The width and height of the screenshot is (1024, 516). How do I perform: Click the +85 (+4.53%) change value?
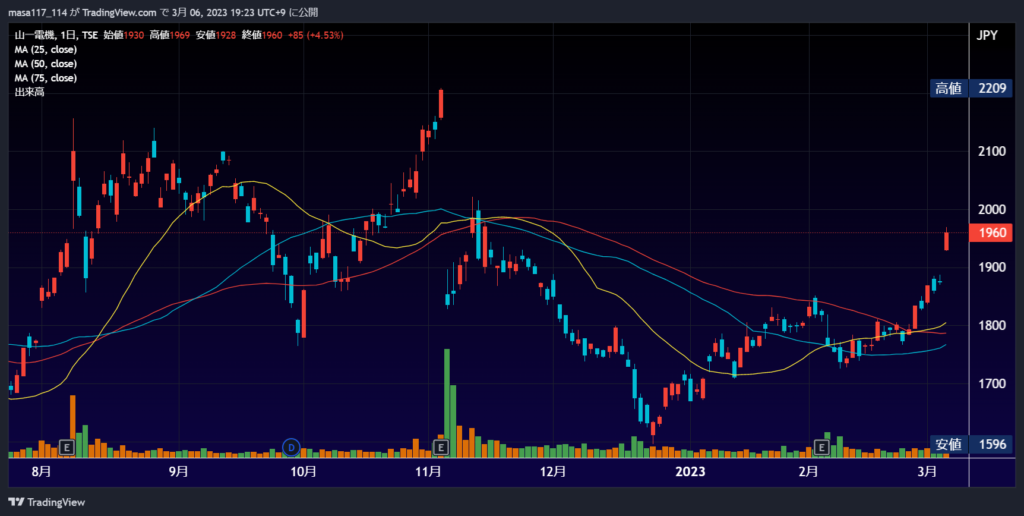coord(315,35)
